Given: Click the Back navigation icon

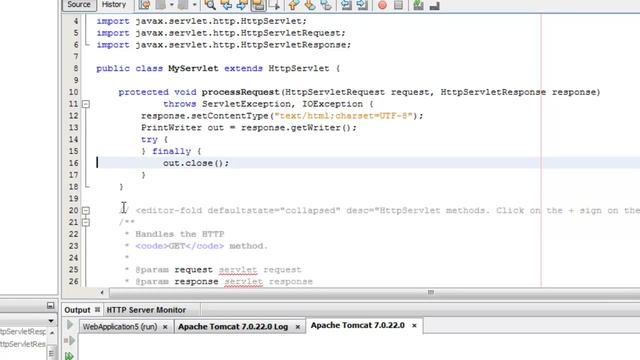Looking at the screenshot, I should (x=161, y=5).
